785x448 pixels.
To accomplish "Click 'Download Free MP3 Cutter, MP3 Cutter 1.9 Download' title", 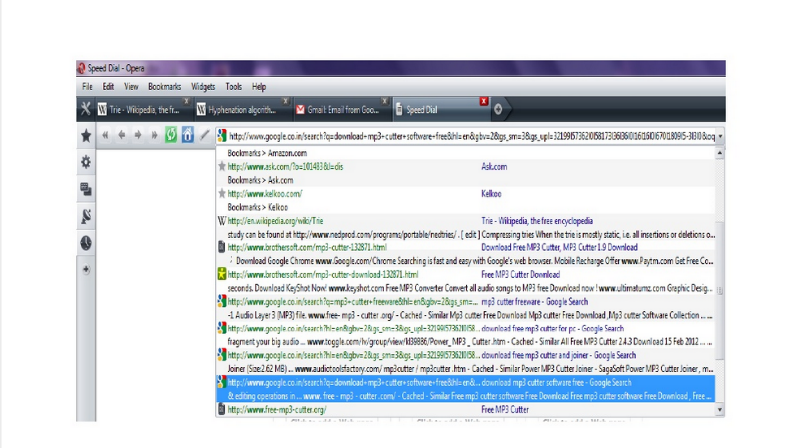I will pyautogui.click(x=559, y=247).
